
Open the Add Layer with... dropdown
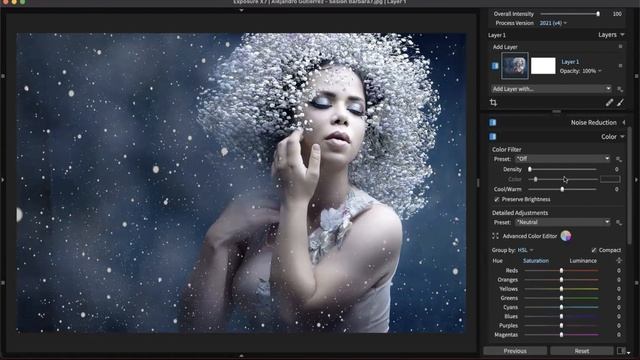(551, 89)
